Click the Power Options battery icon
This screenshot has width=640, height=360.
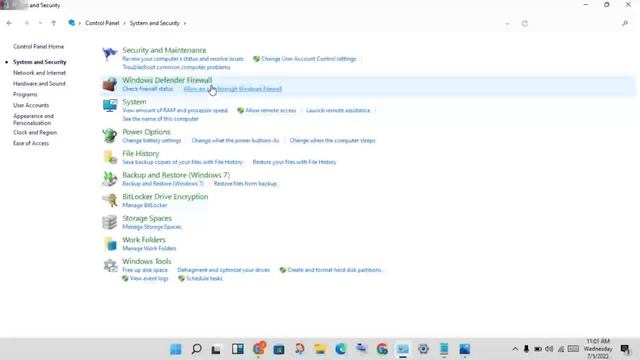109,136
